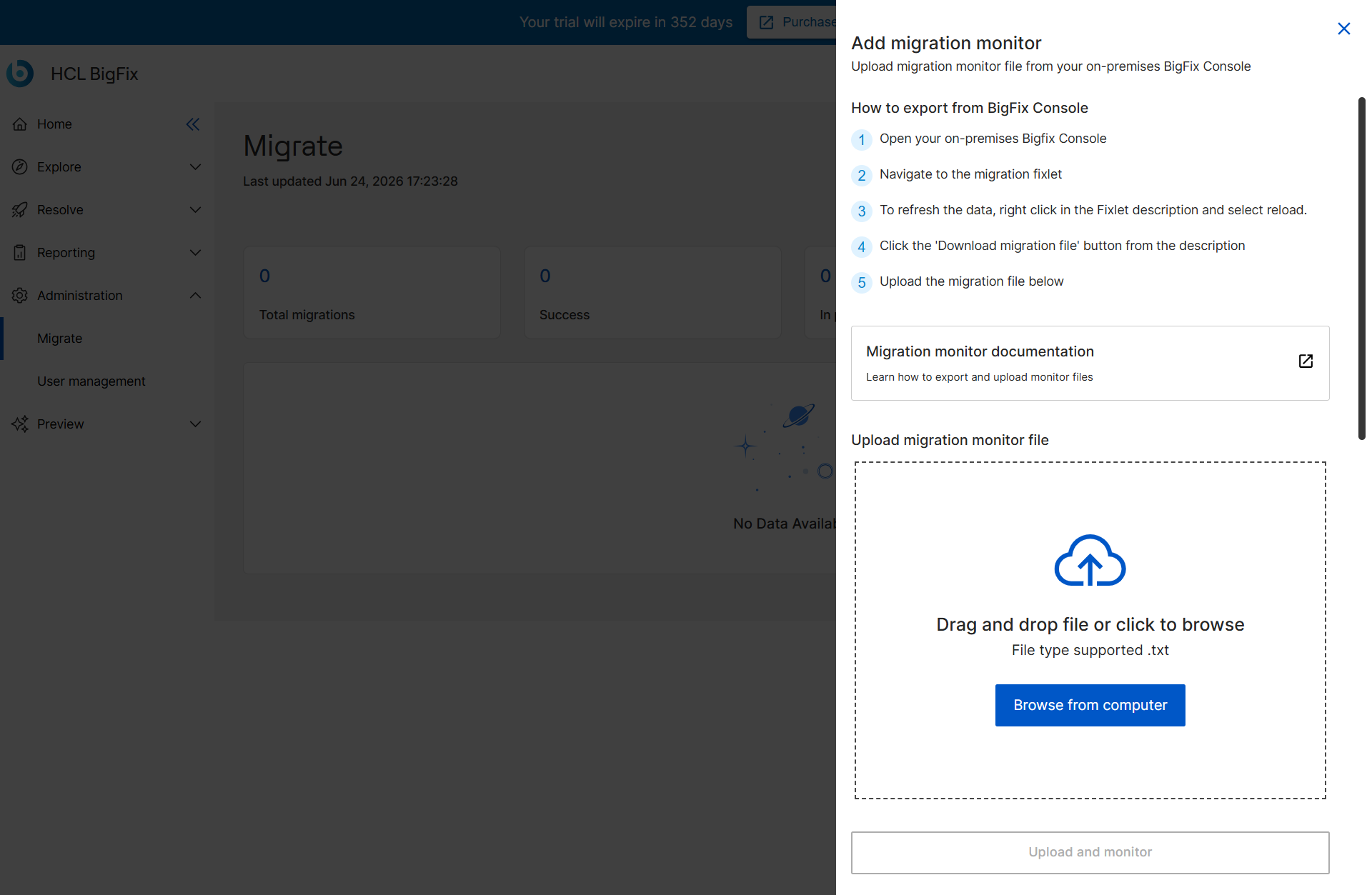
Task: Click the Purchase button in top banner
Action: pyautogui.click(x=792, y=22)
